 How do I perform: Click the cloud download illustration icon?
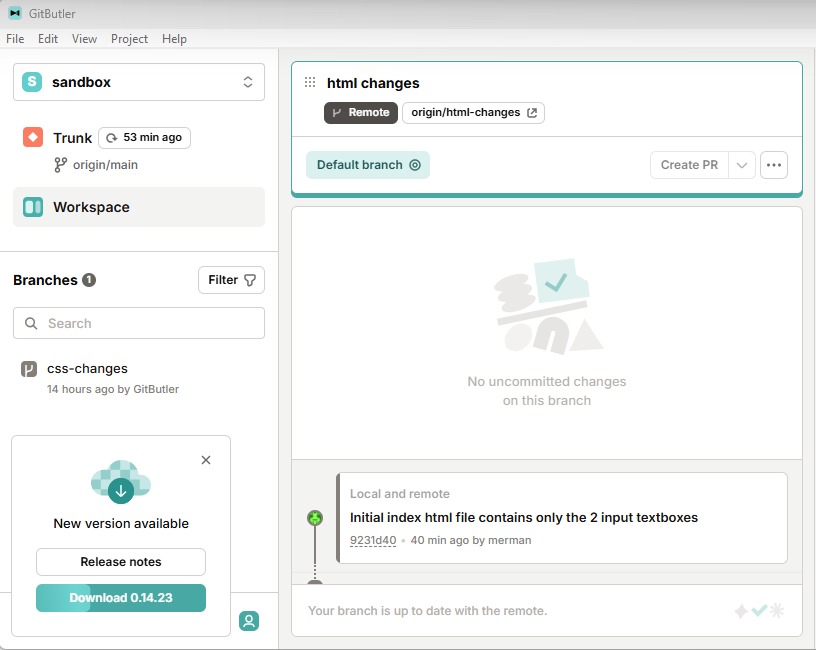[x=121, y=482]
